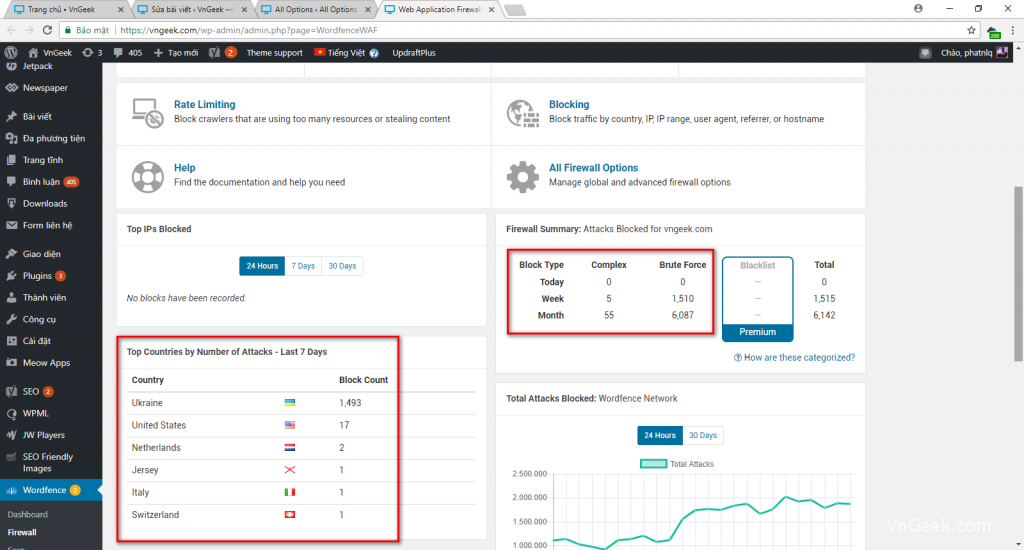
Task: Open VnGeek site home icon
Action: [x=33, y=53]
